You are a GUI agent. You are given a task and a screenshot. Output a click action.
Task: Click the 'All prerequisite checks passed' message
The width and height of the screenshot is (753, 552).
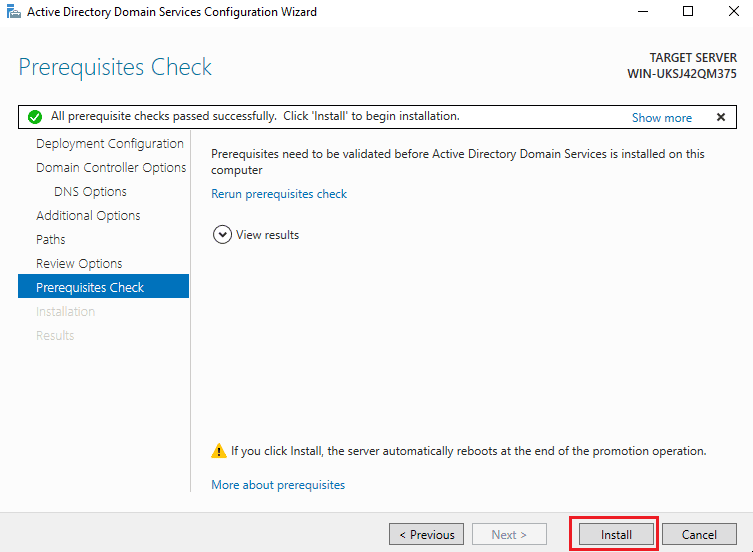[255, 116]
